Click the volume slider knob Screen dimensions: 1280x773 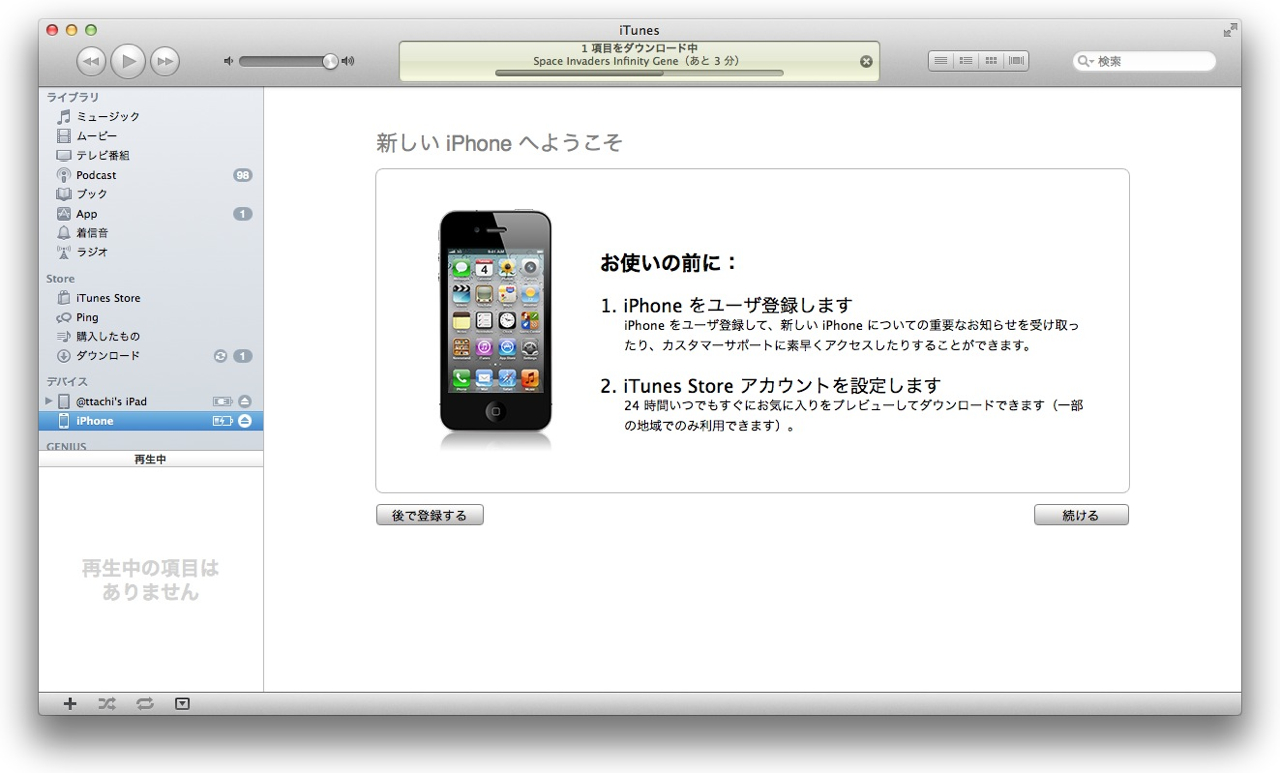tap(330, 61)
